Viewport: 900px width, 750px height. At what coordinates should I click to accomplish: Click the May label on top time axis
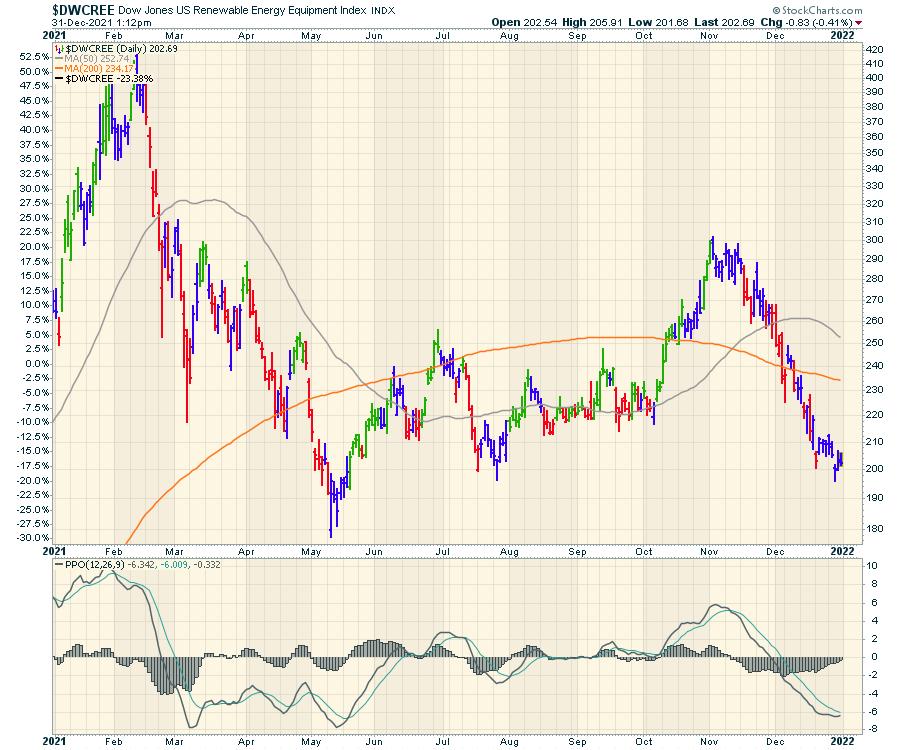[306, 36]
